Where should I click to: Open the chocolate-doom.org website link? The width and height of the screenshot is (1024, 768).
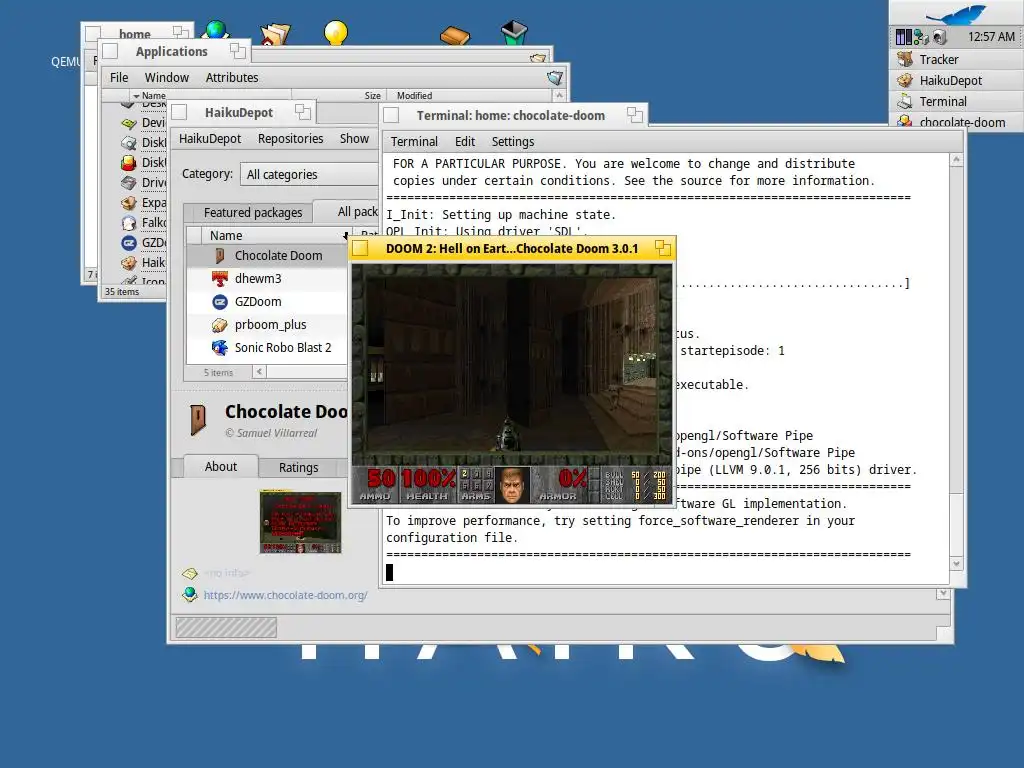click(285, 596)
